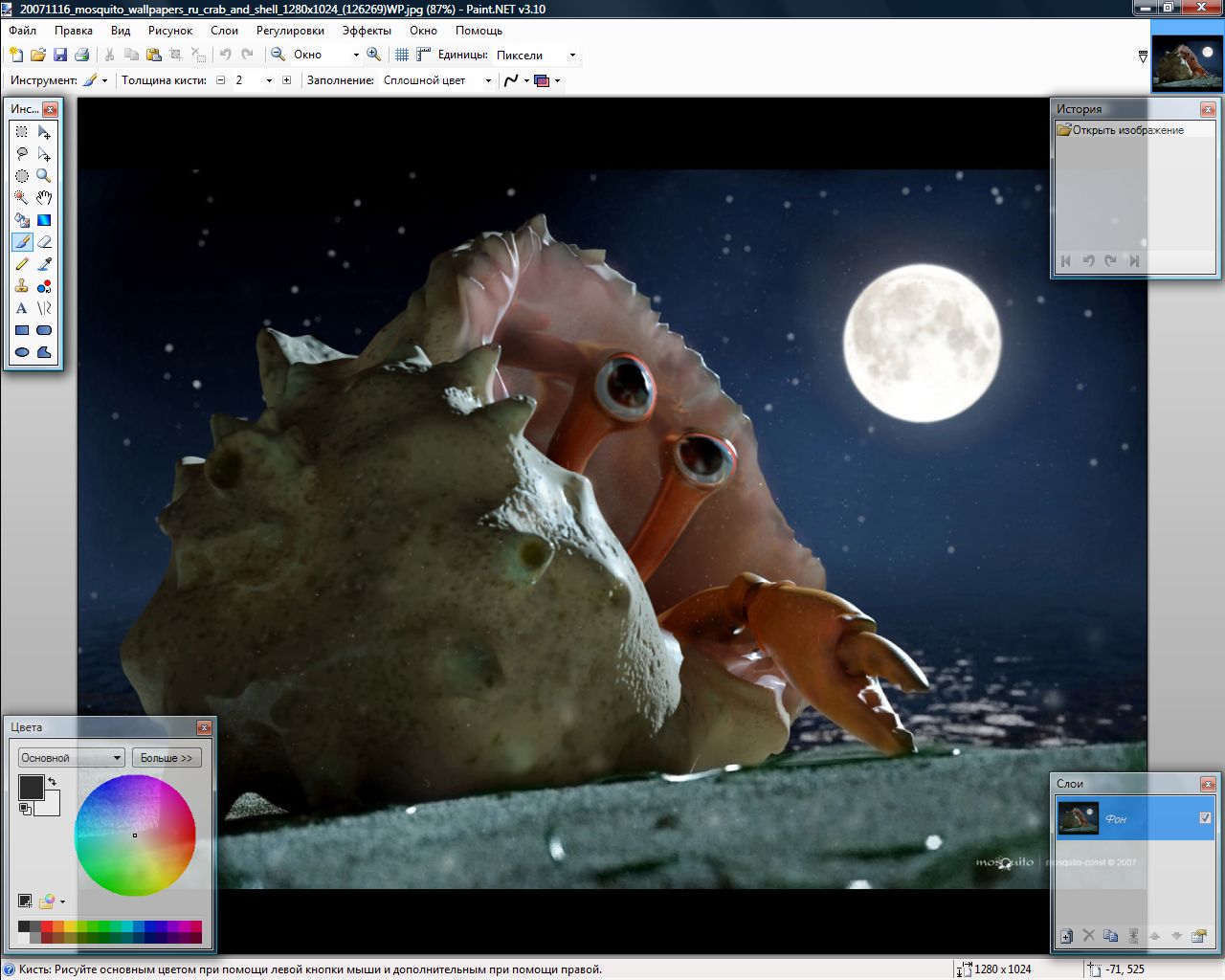This screenshot has width=1225, height=980.
Task: Increase brush width with plus button
Action: tap(286, 80)
